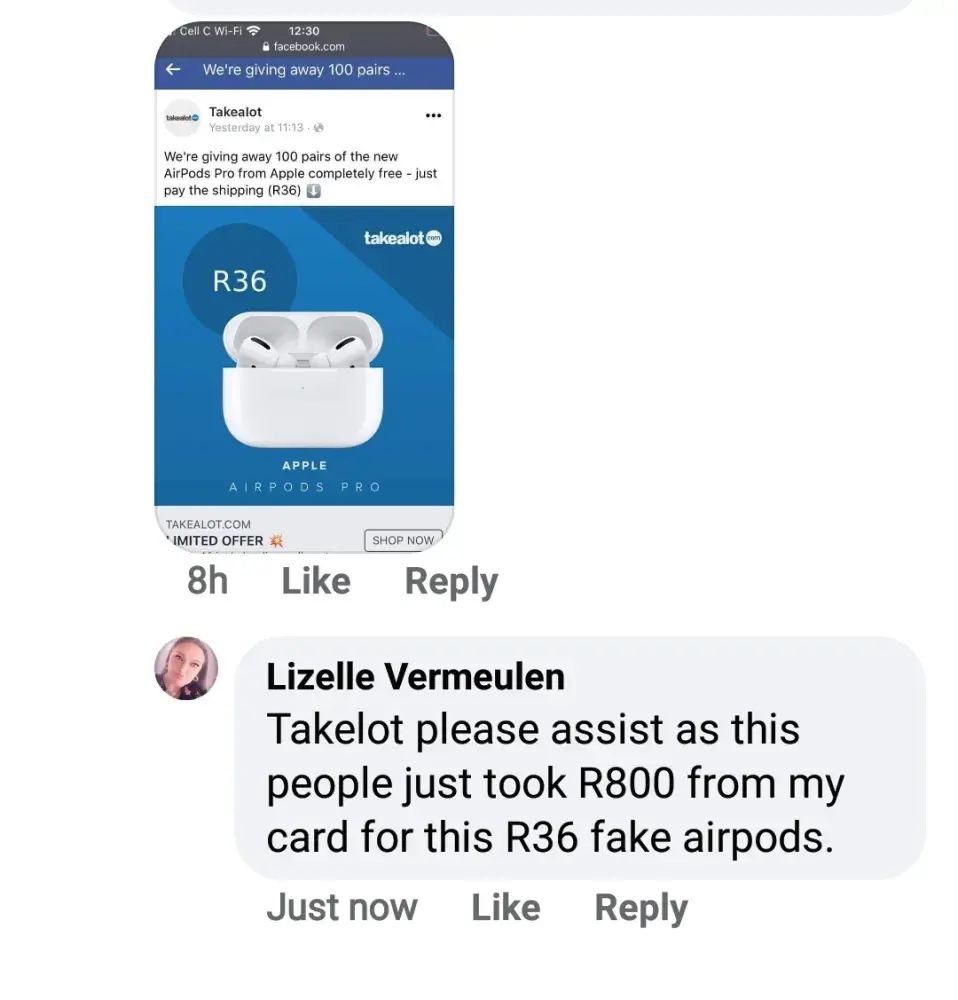Click the Just now timestamp
The height and width of the screenshot is (1000, 958).
342,908
